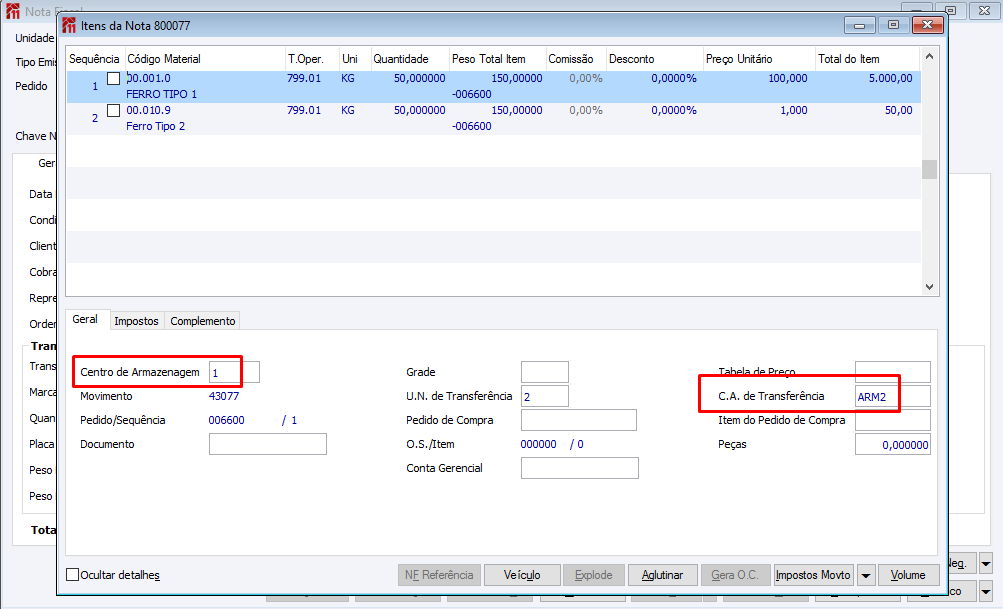
Task: Click the Desconto column header
Action: click(x=654, y=59)
